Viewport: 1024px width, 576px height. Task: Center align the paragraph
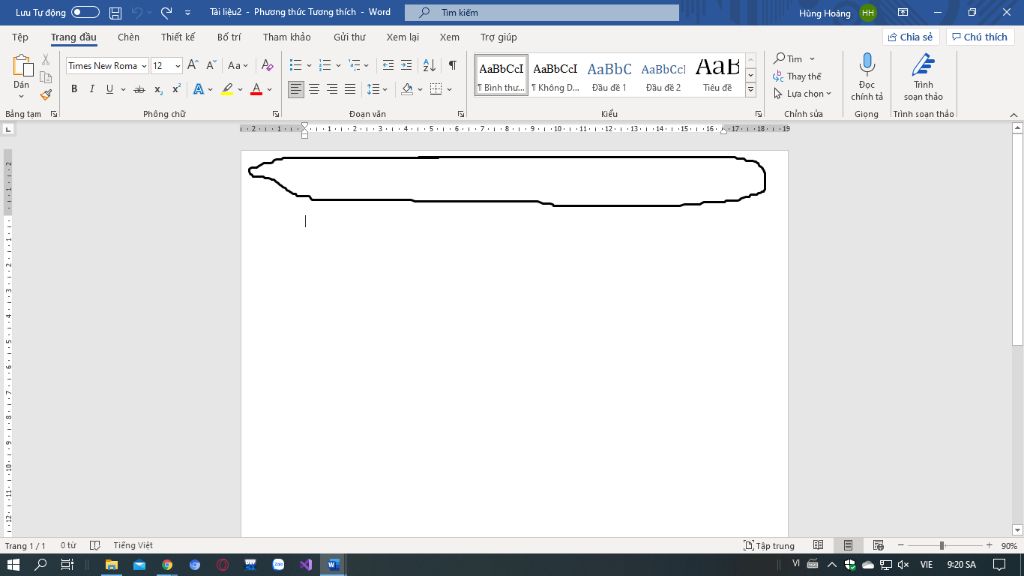tap(314, 89)
